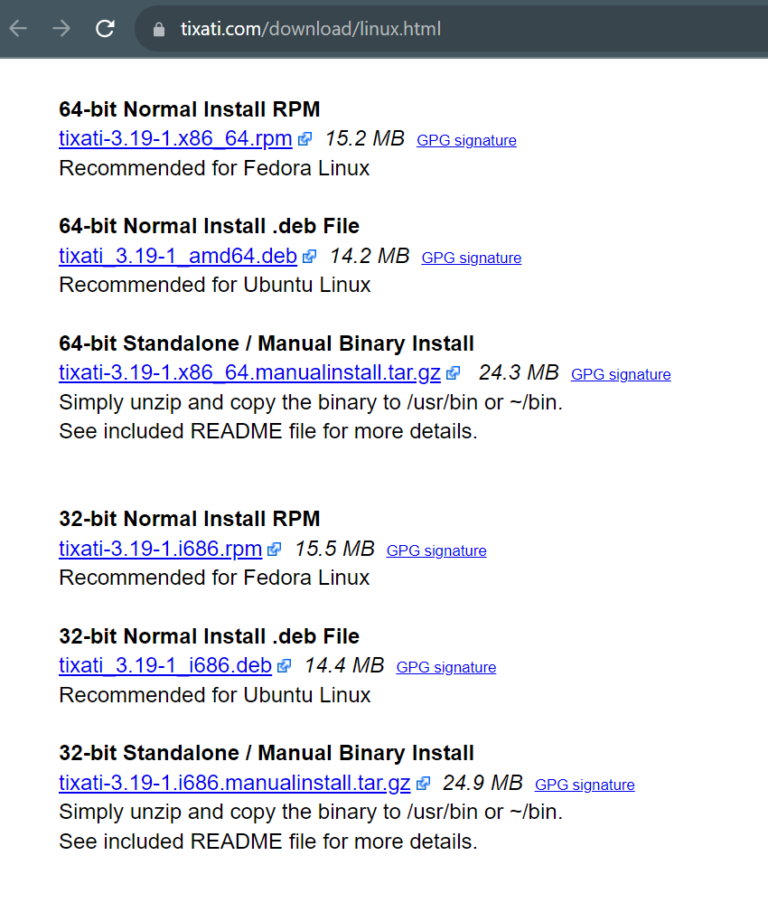Screen dimensions: 768x912
Task: Download tixati_3.19-1_i686.deb
Action: tap(165, 666)
